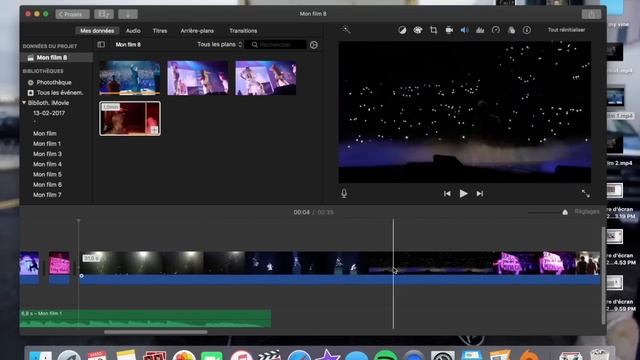Switch to Mes données tab
640x360 pixels.
[97, 31]
